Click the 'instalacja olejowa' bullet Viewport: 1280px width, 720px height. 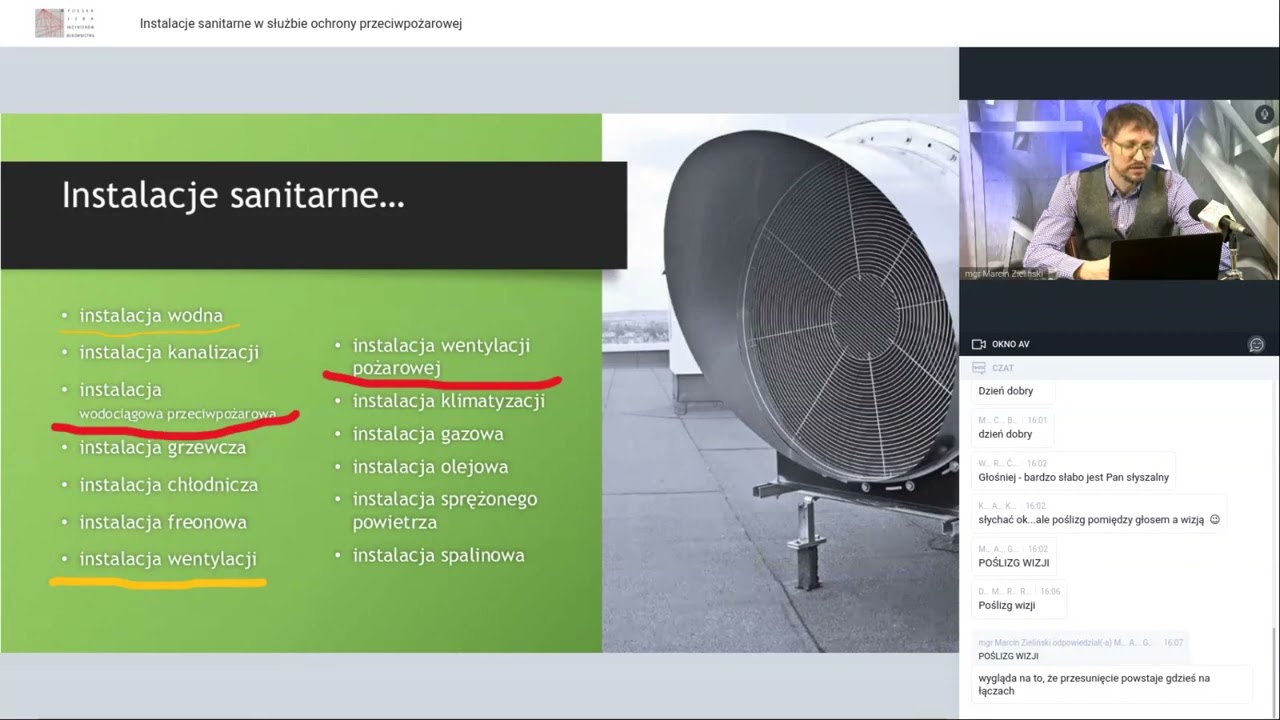(x=430, y=467)
